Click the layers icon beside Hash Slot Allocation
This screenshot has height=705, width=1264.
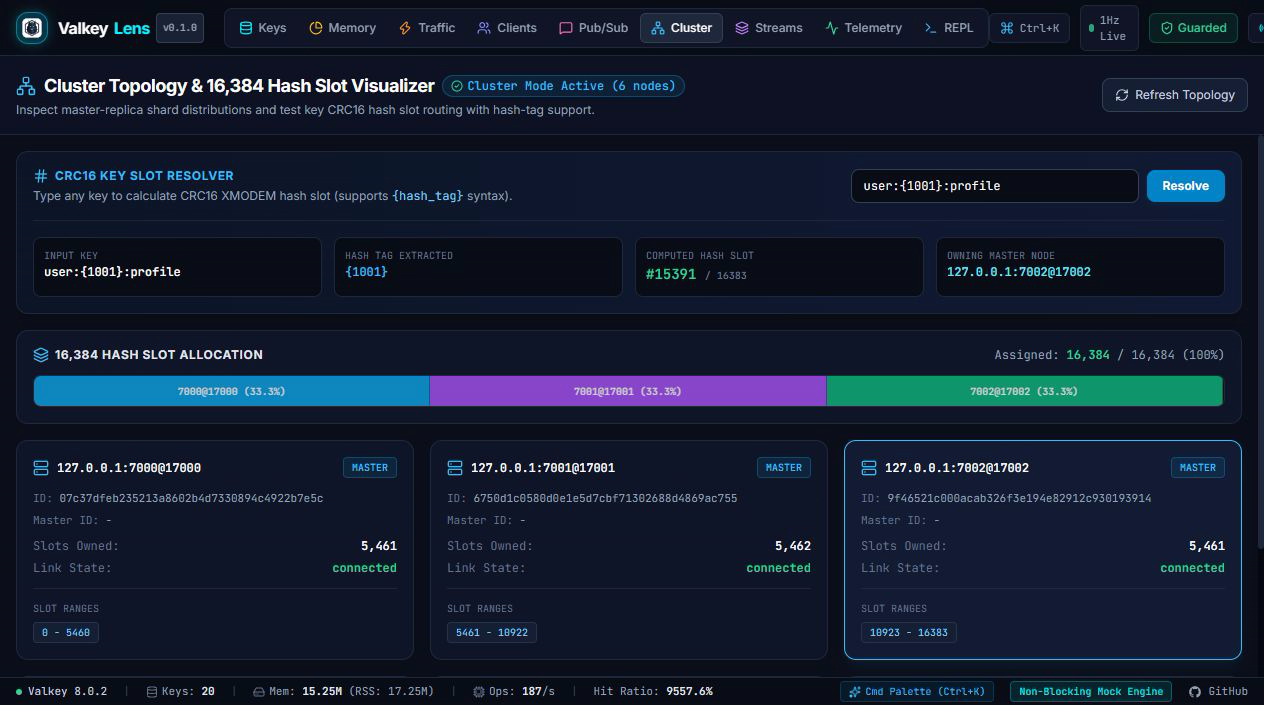41,355
